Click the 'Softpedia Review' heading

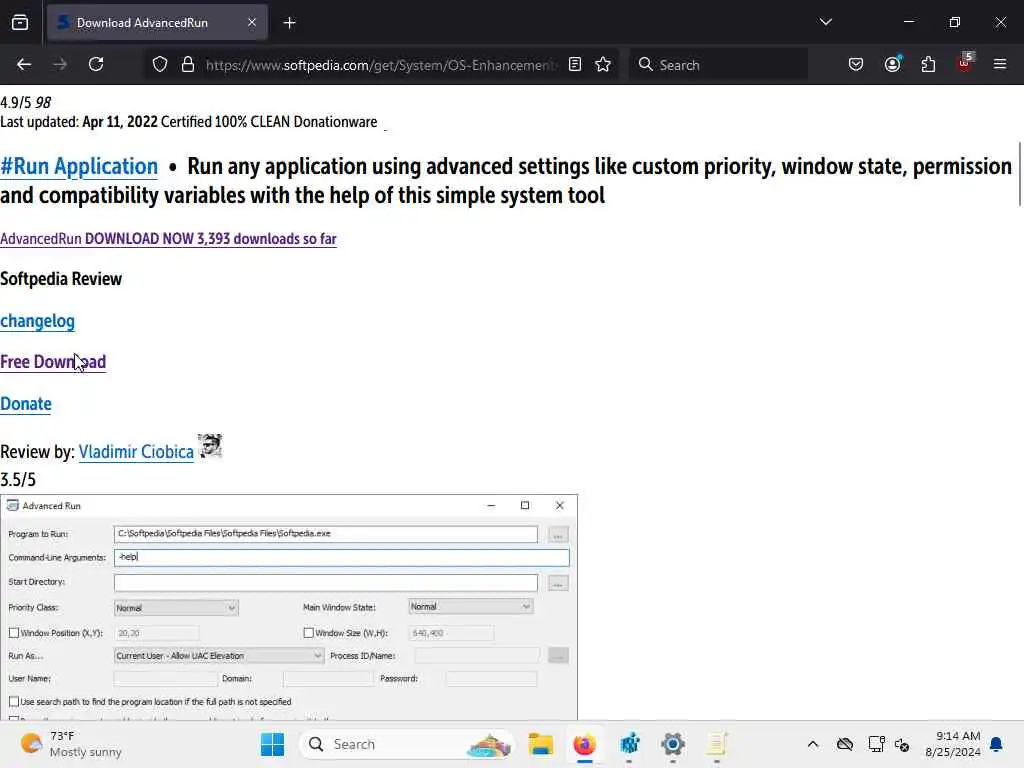pos(61,280)
